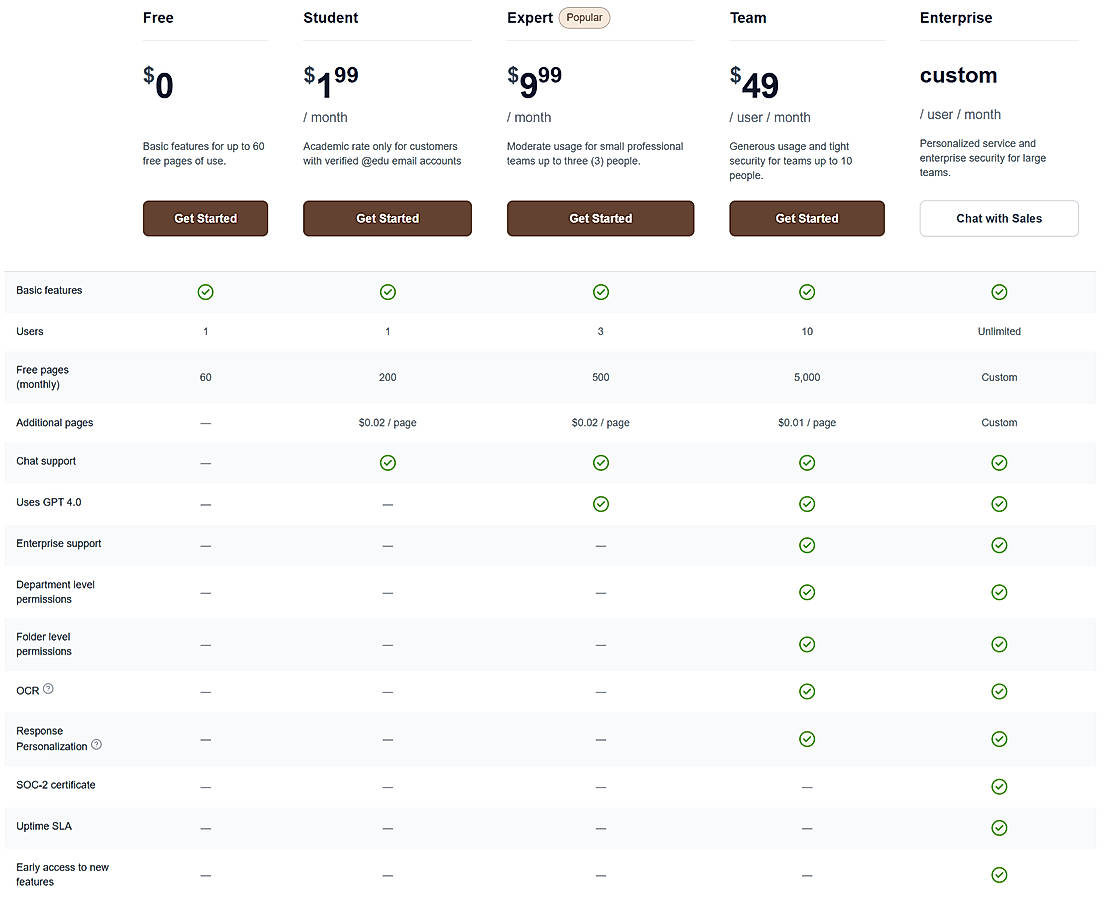The height and width of the screenshot is (905, 1108).
Task: Click Uses GPT 4.0 checkmark in Expert column
Action: 601,504
